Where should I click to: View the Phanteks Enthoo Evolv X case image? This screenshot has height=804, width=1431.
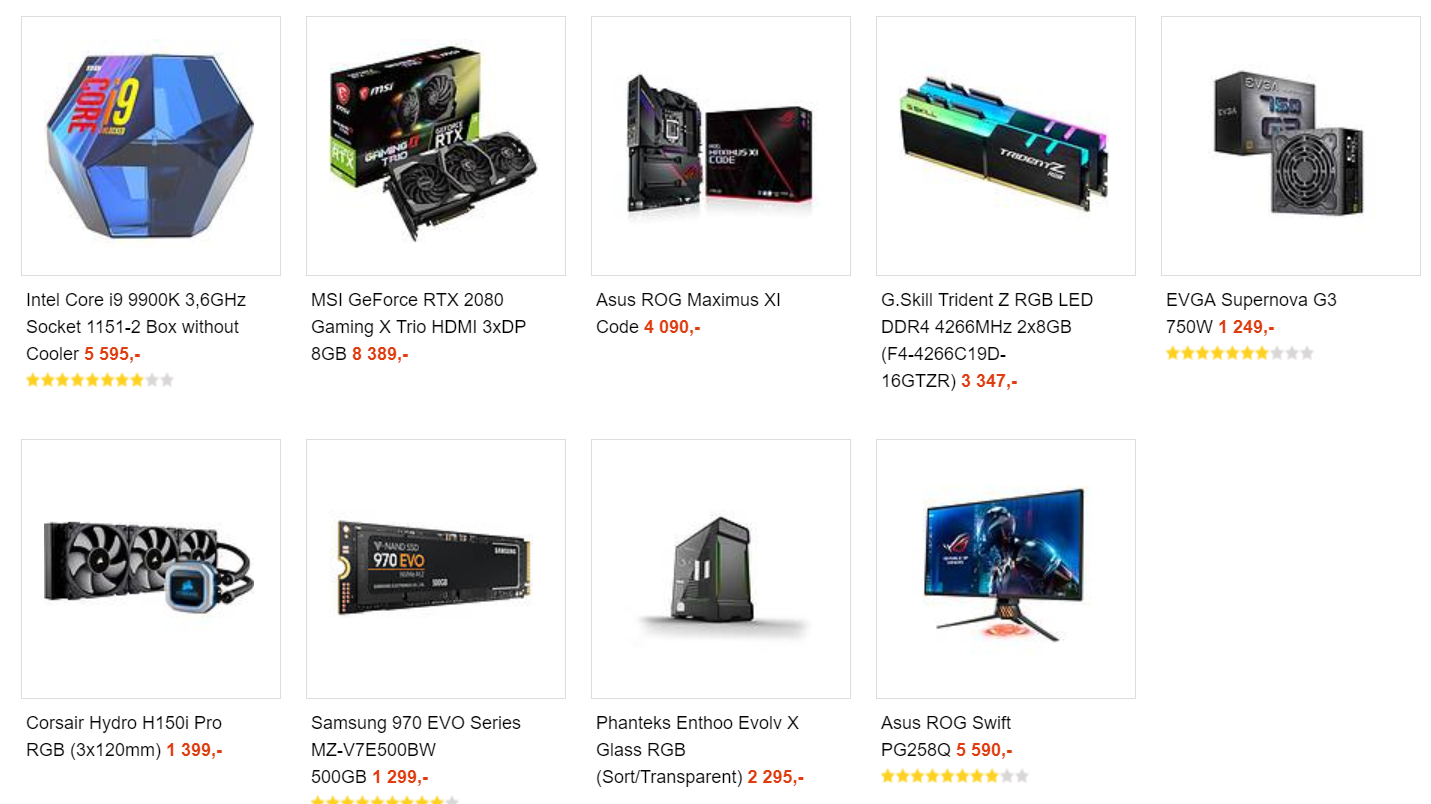[x=721, y=569]
